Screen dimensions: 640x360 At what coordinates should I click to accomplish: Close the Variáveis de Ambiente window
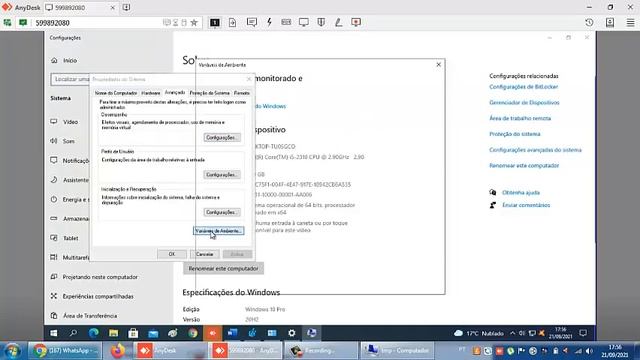pyautogui.click(x=438, y=64)
